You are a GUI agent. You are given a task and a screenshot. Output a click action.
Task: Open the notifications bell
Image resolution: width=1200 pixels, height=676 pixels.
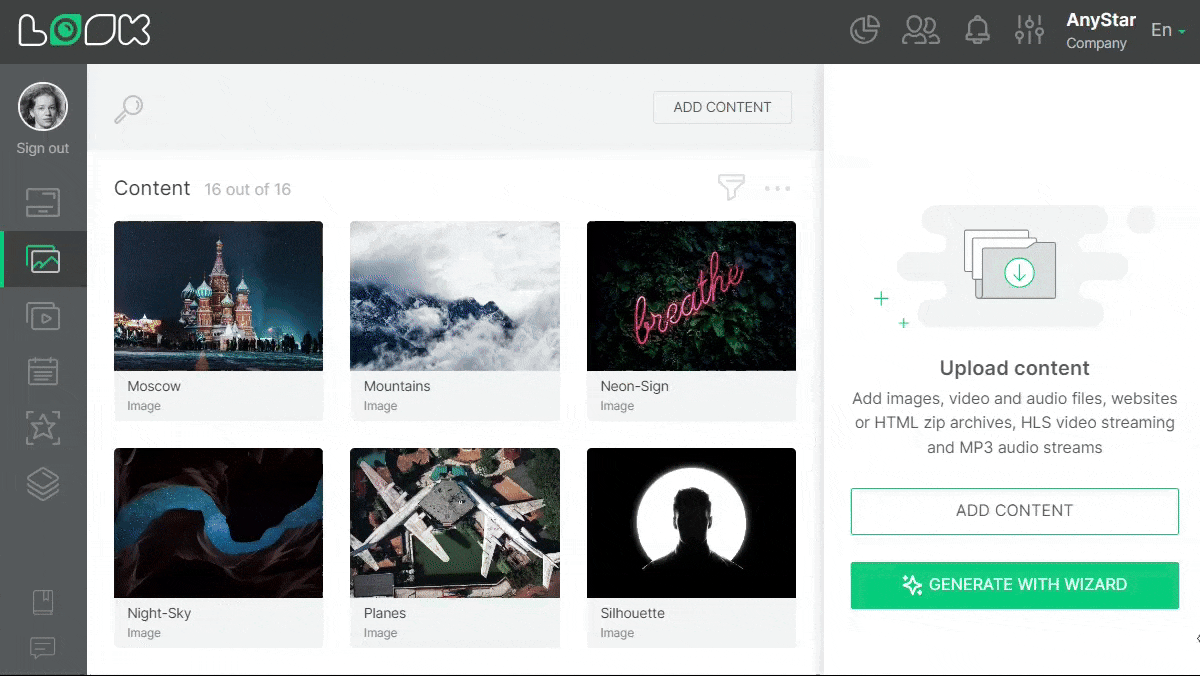click(977, 30)
